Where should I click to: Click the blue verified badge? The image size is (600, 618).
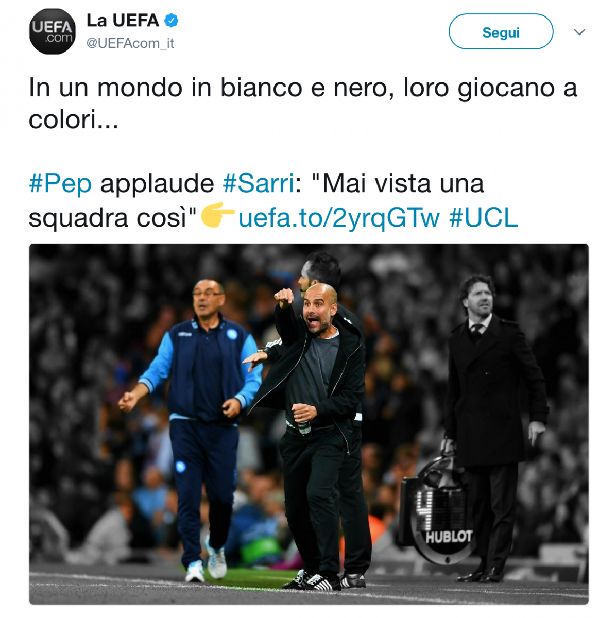coord(171,20)
